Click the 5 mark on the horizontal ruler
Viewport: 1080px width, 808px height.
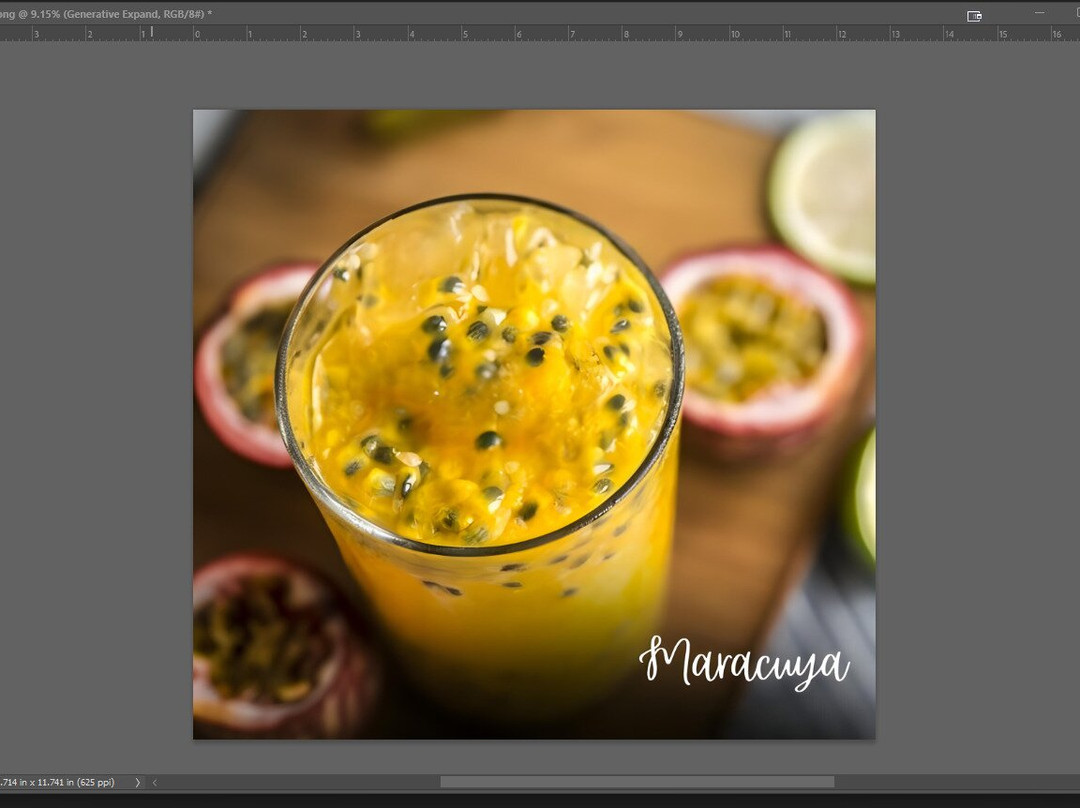tap(466, 34)
